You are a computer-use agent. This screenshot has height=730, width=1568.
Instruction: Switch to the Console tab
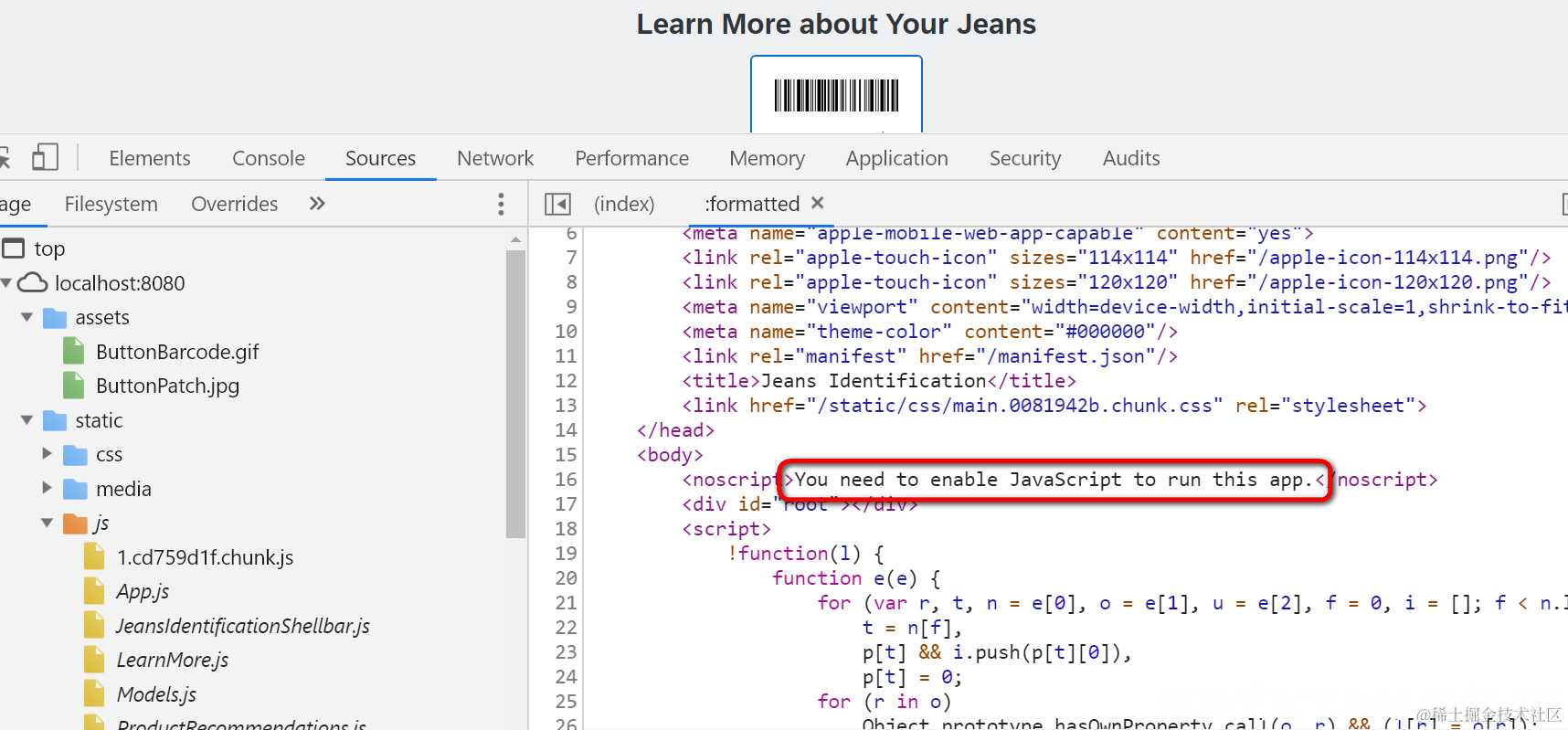pos(269,158)
